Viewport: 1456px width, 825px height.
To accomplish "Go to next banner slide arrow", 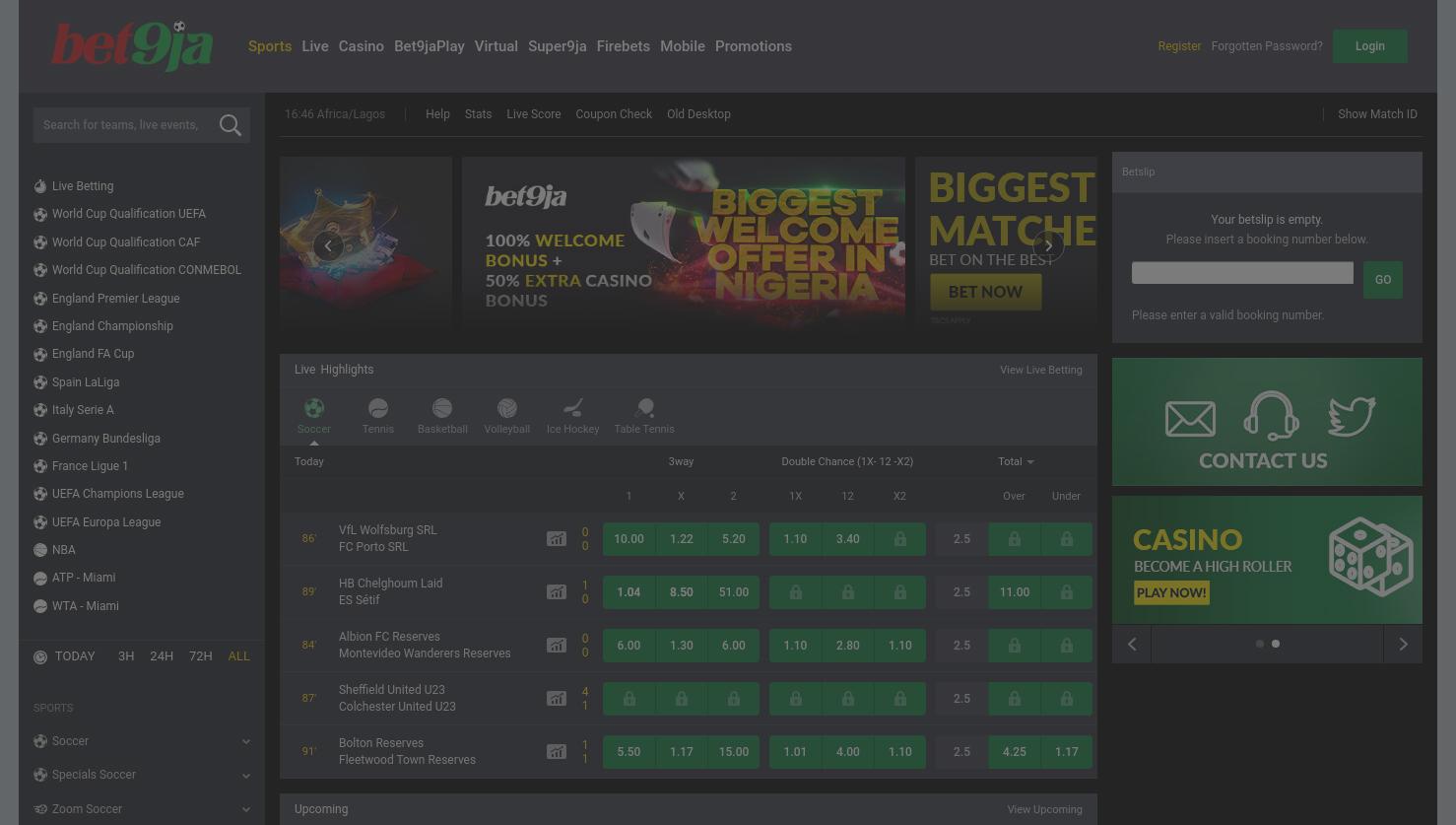I will [x=1048, y=246].
